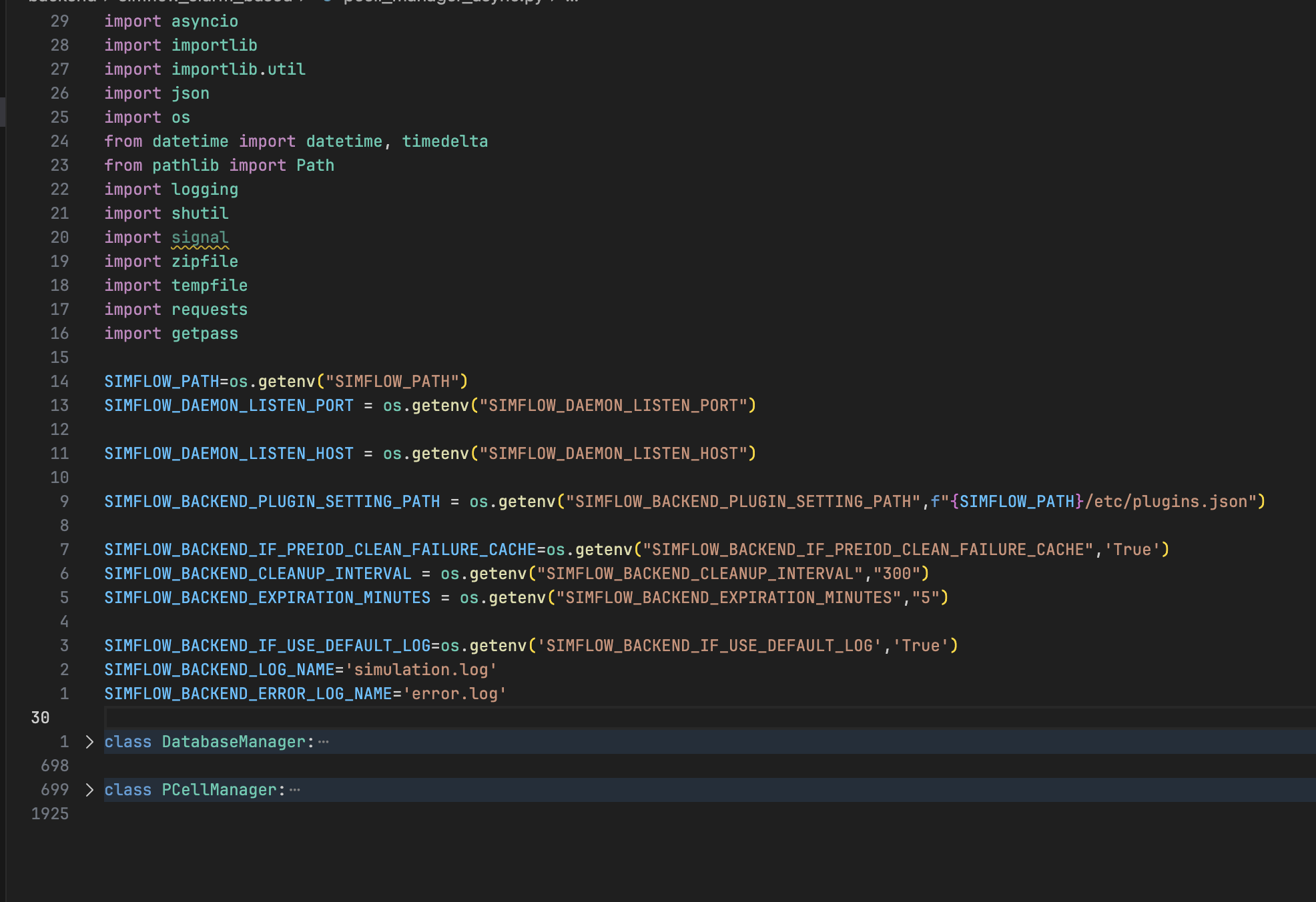Click the SIMFLOW_PATH variable assignment name
Viewport: 1316px width, 902px height.
pyautogui.click(x=161, y=382)
